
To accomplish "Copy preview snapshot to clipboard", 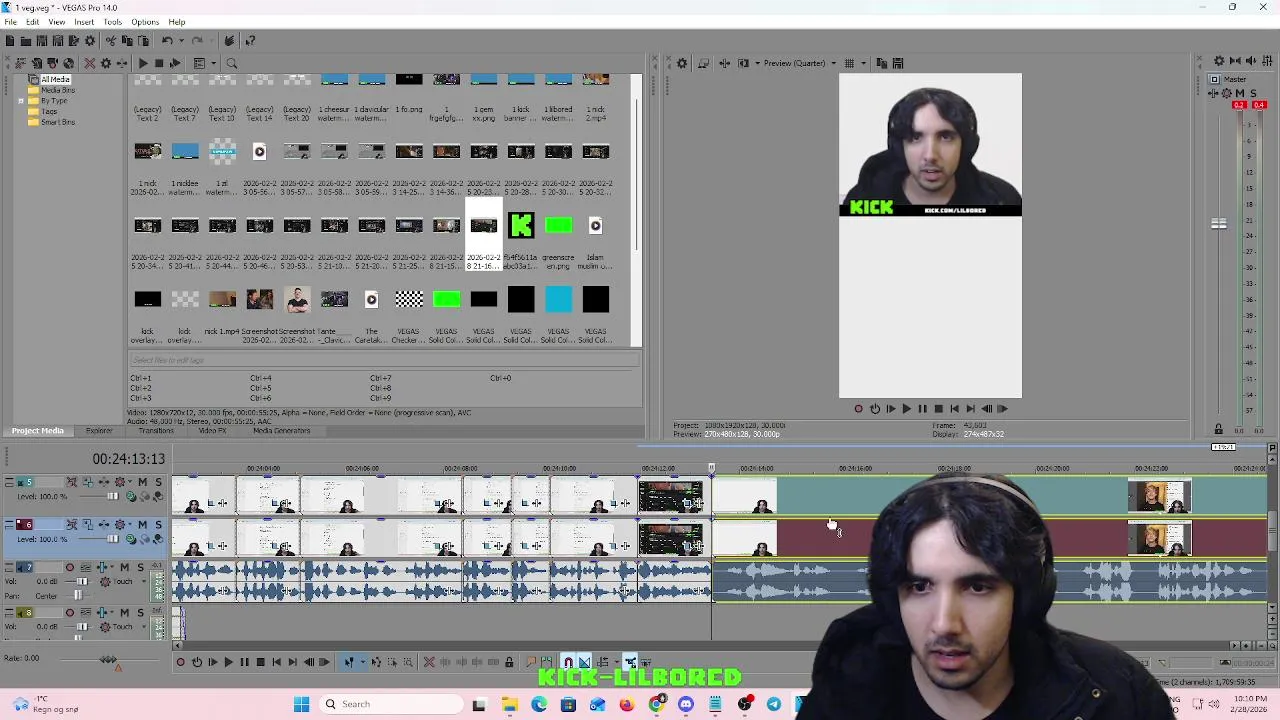I will (x=882, y=63).
